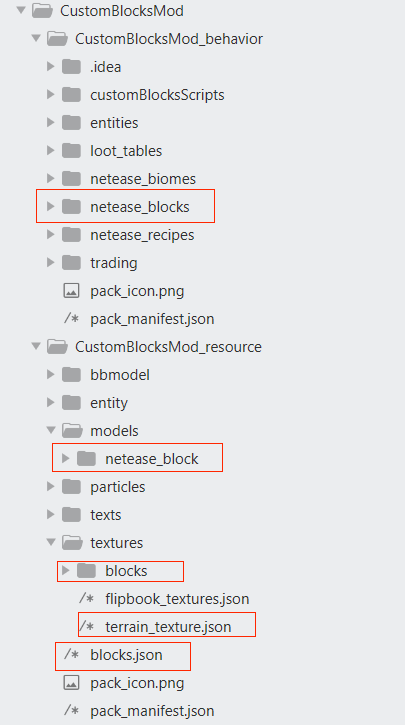Click the image icon beside behavior pack_icon.png
This screenshot has height=725, width=405.
click(71, 291)
